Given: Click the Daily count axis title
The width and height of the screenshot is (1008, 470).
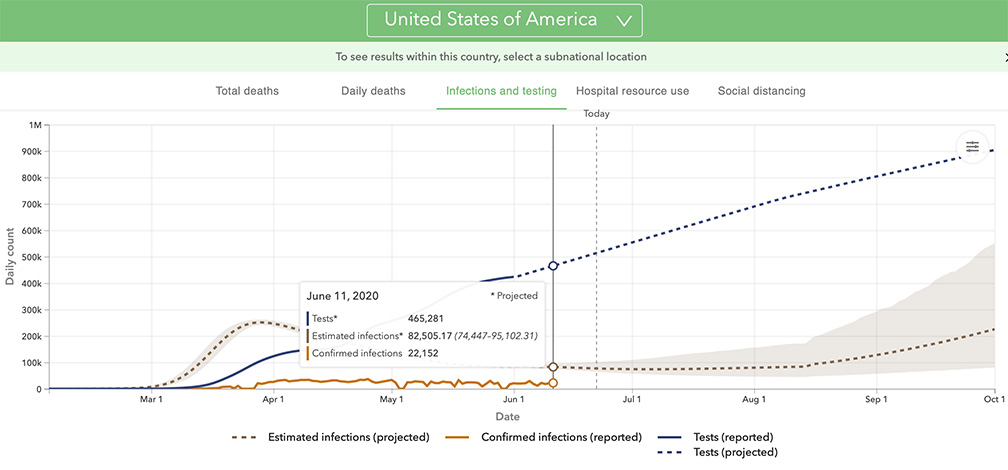Looking at the screenshot, I should coord(10,258).
